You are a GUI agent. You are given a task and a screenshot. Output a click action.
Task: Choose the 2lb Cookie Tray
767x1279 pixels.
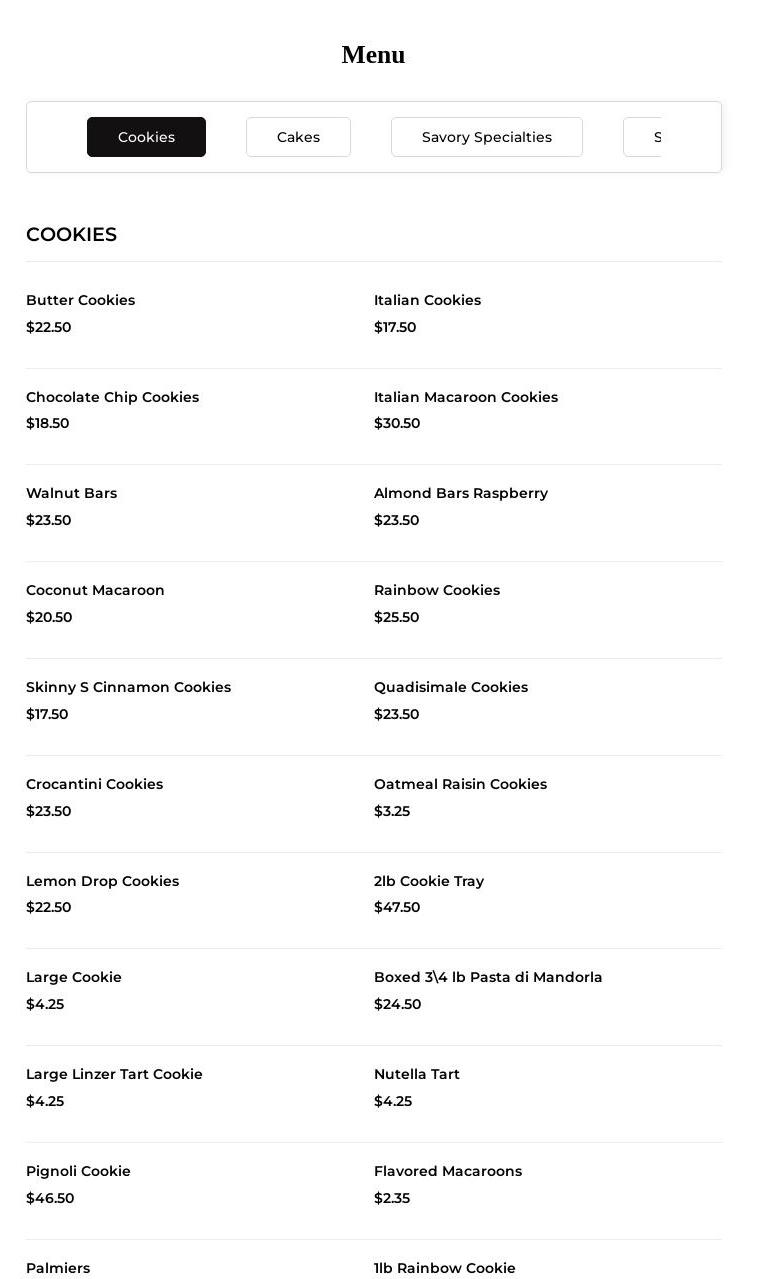pos(428,881)
